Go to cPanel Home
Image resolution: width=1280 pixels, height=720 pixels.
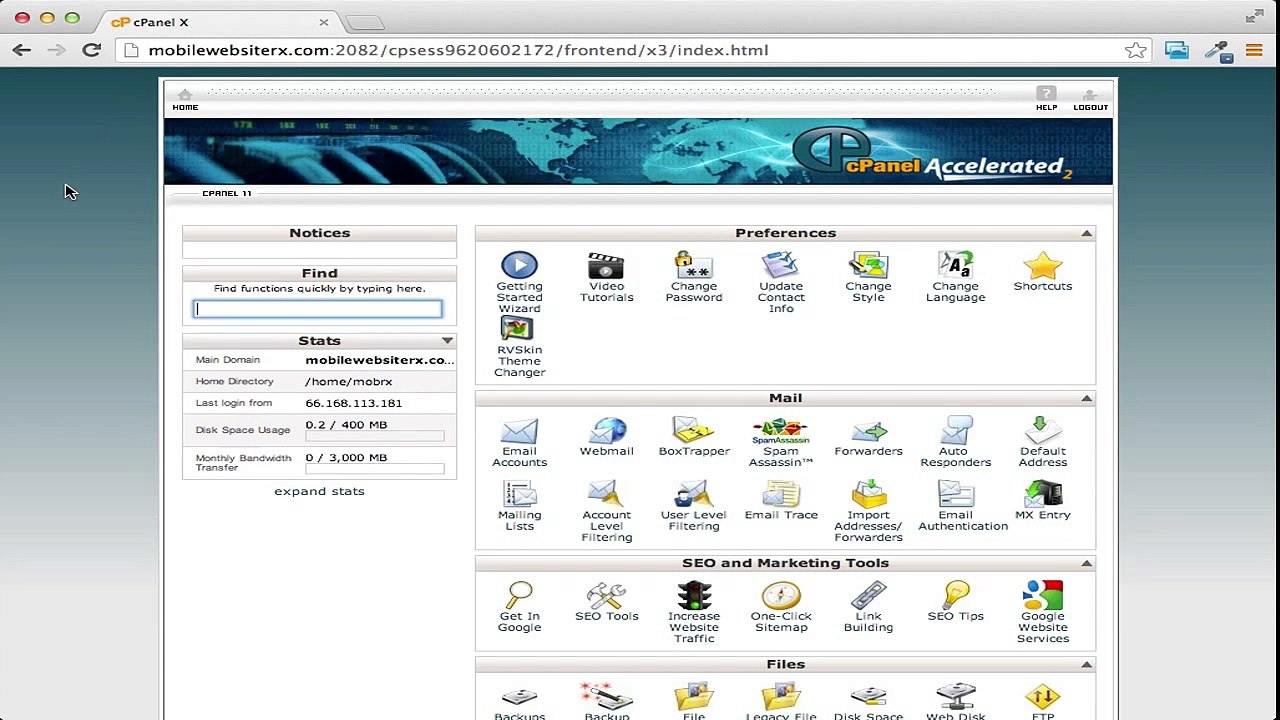click(x=185, y=99)
